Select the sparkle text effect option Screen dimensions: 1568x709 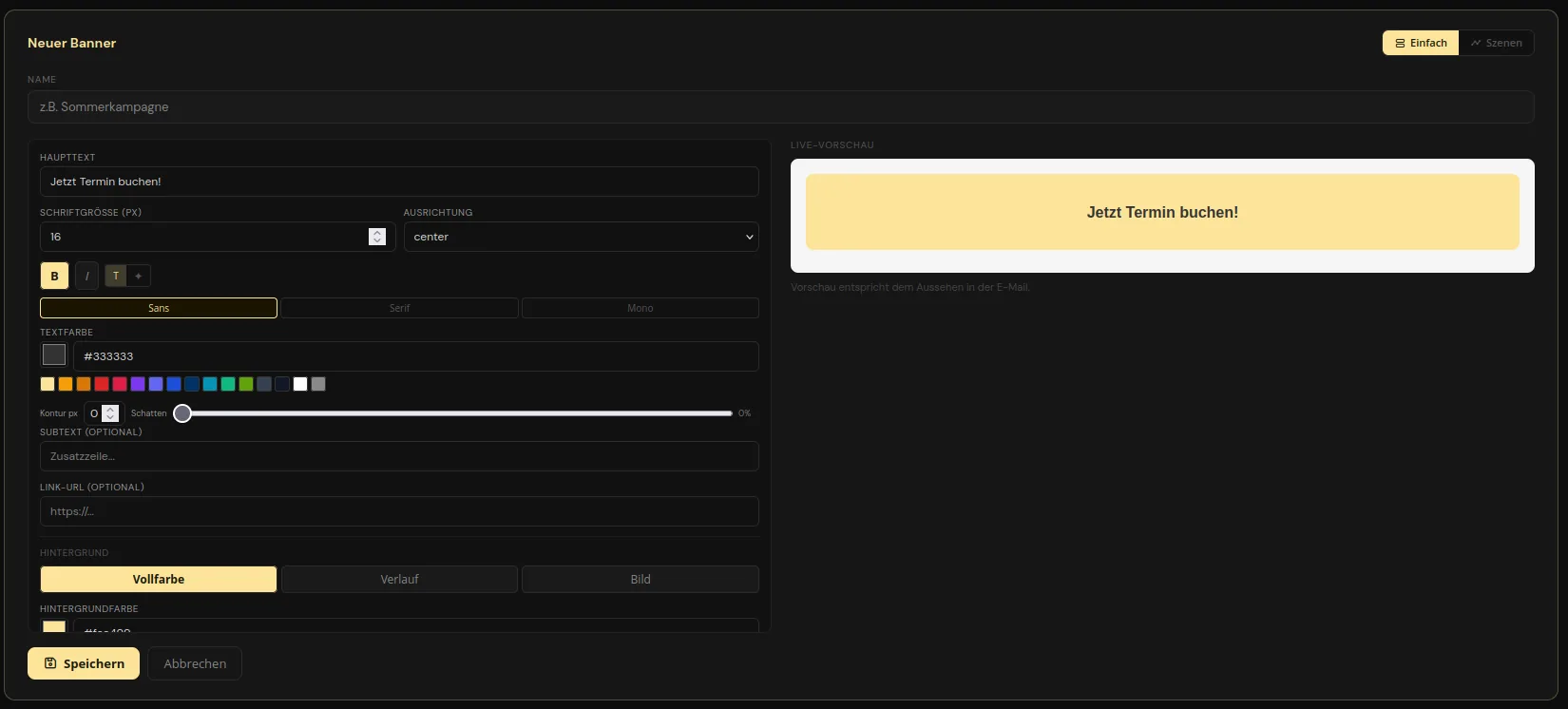139,276
